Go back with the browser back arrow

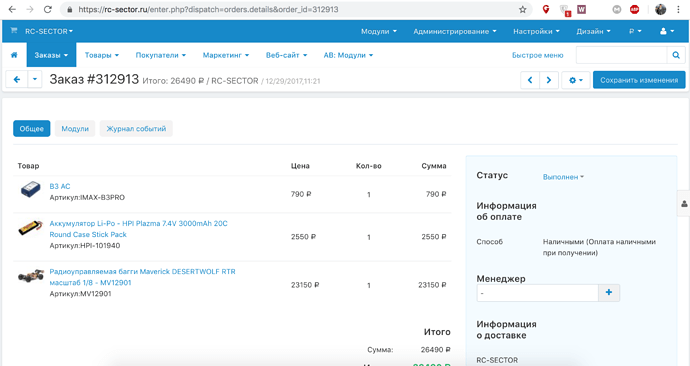[12, 9]
